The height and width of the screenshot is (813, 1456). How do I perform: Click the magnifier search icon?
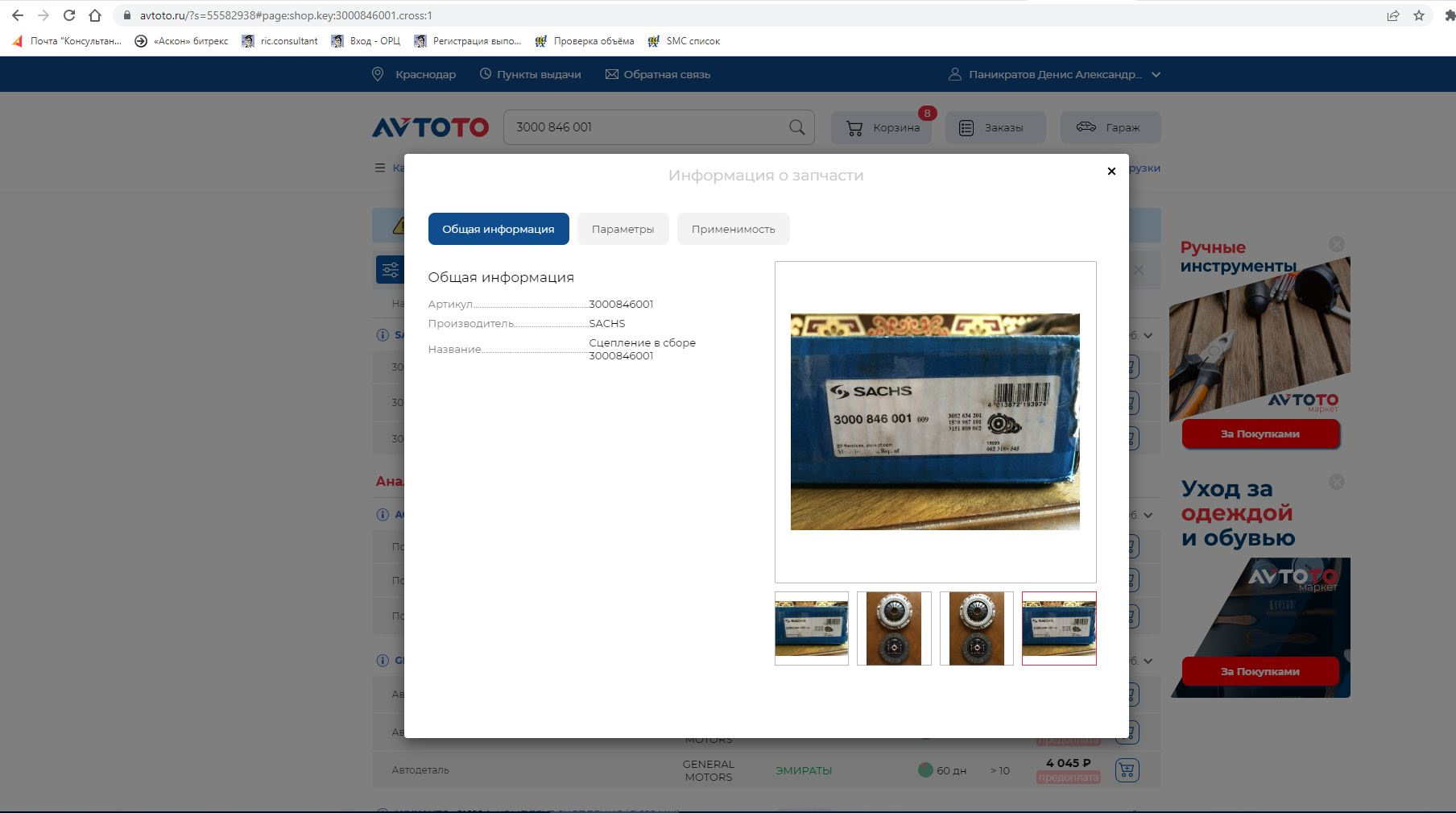pyautogui.click(x=796, y=127)
